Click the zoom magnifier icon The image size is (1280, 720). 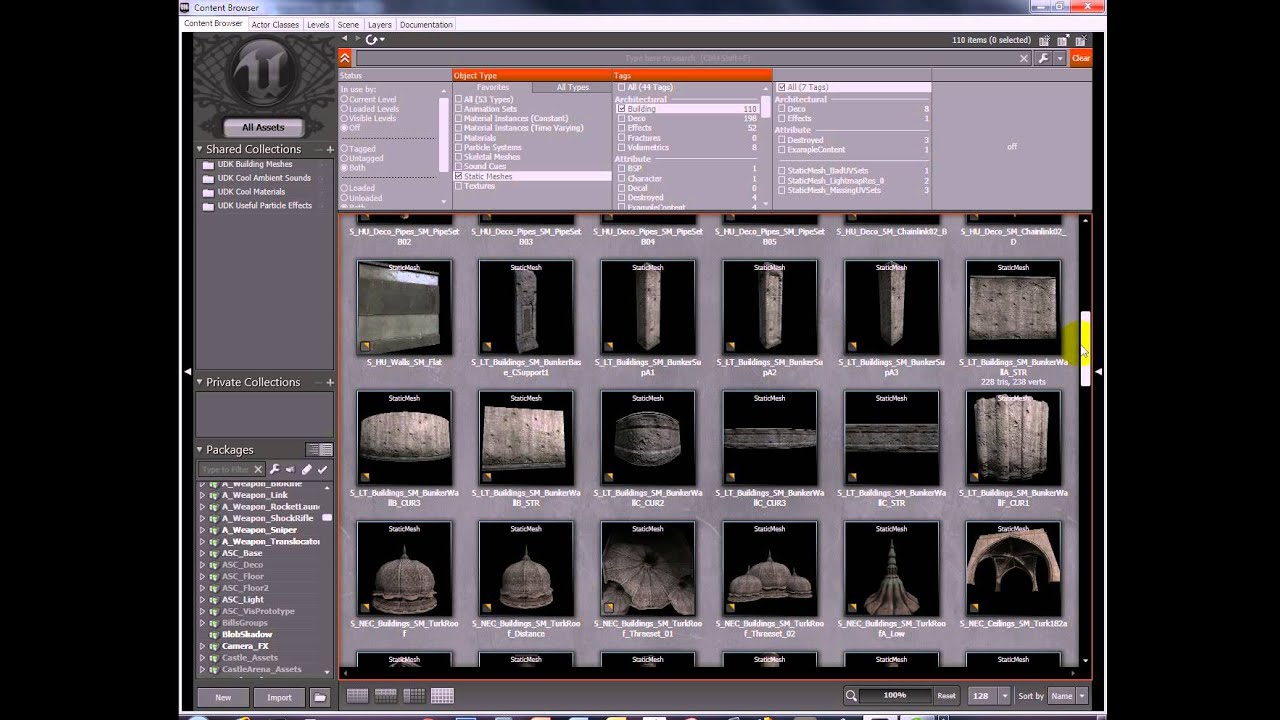pos(850,696)
